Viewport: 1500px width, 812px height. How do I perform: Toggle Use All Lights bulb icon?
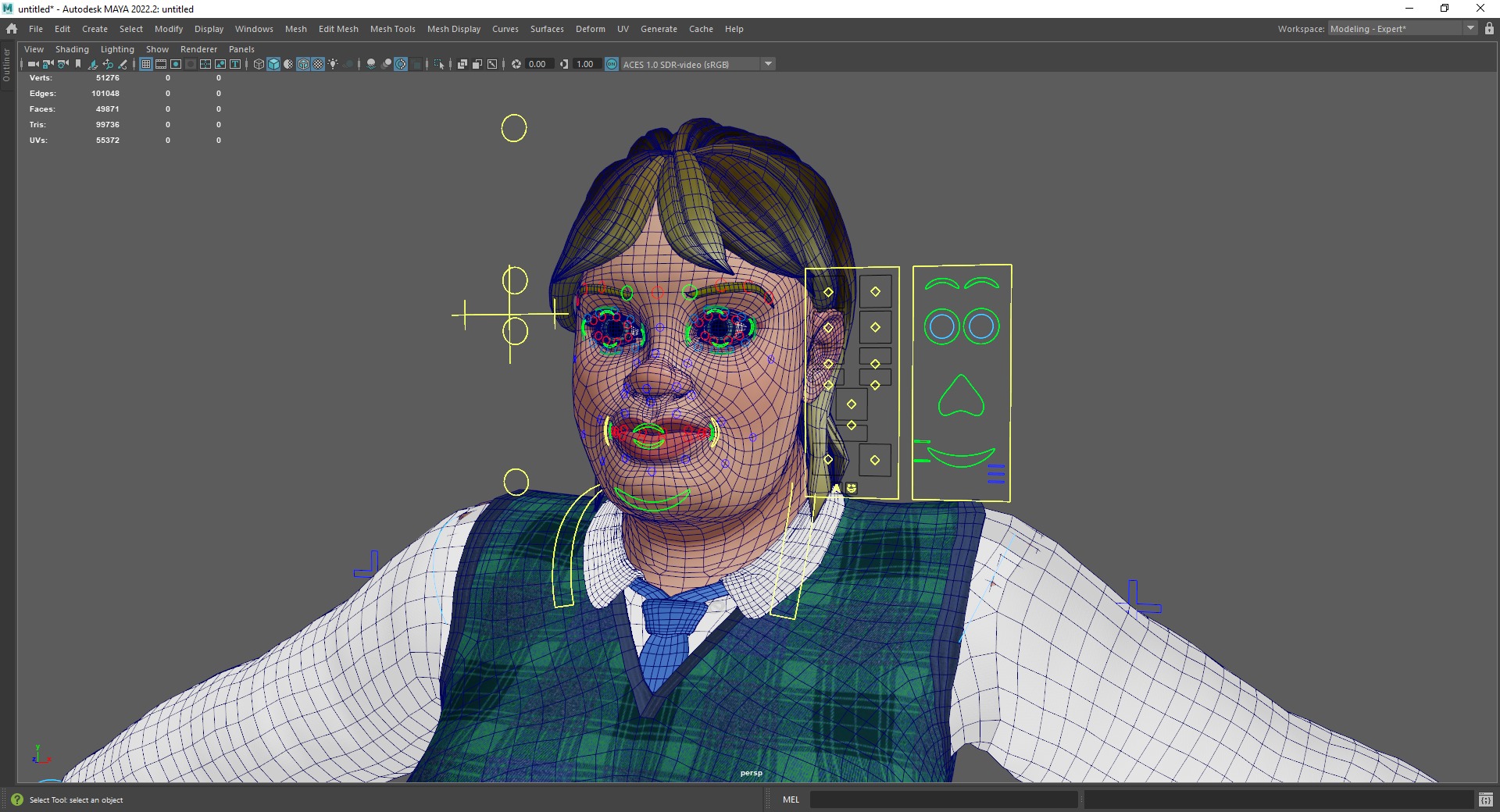click(333, 64)
